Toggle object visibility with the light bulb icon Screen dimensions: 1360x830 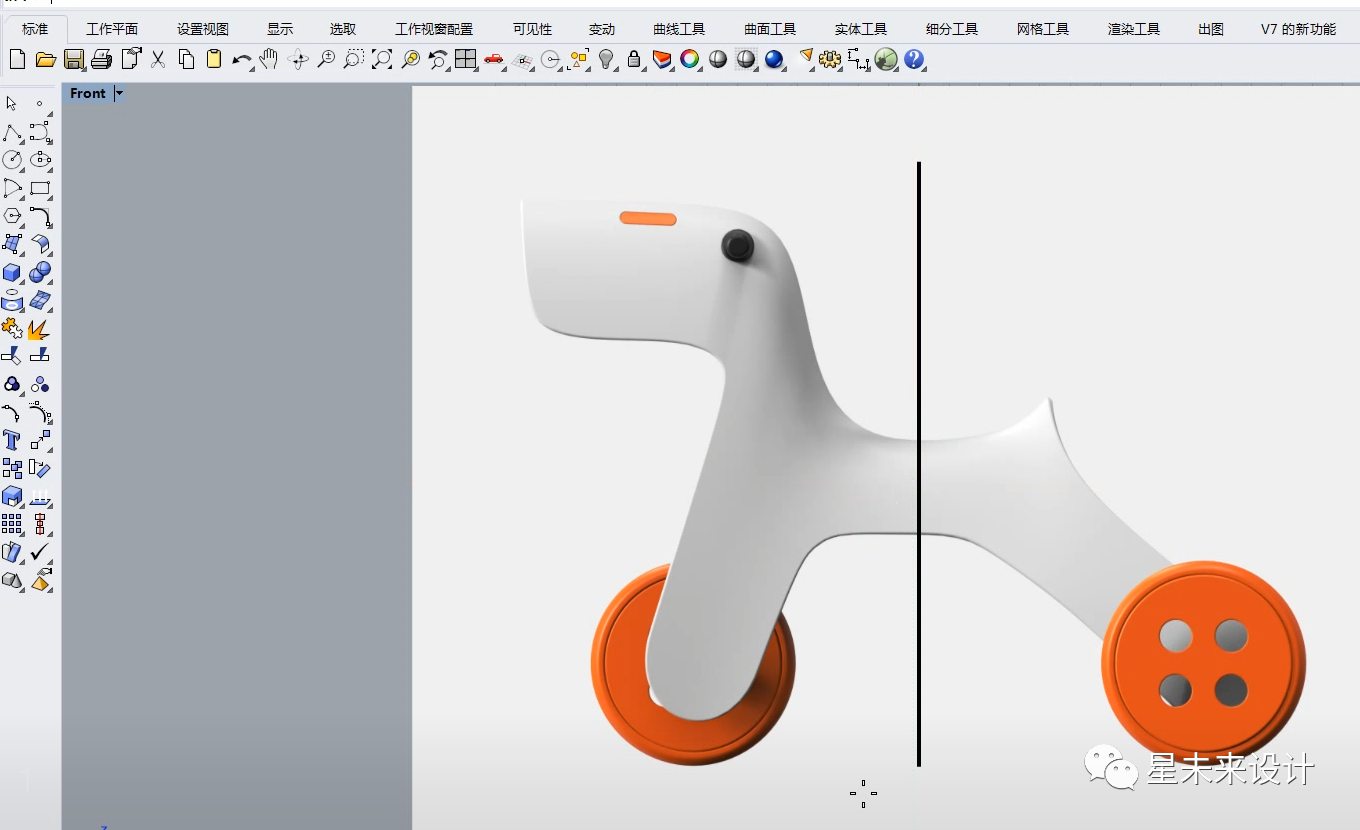point(605,60)
